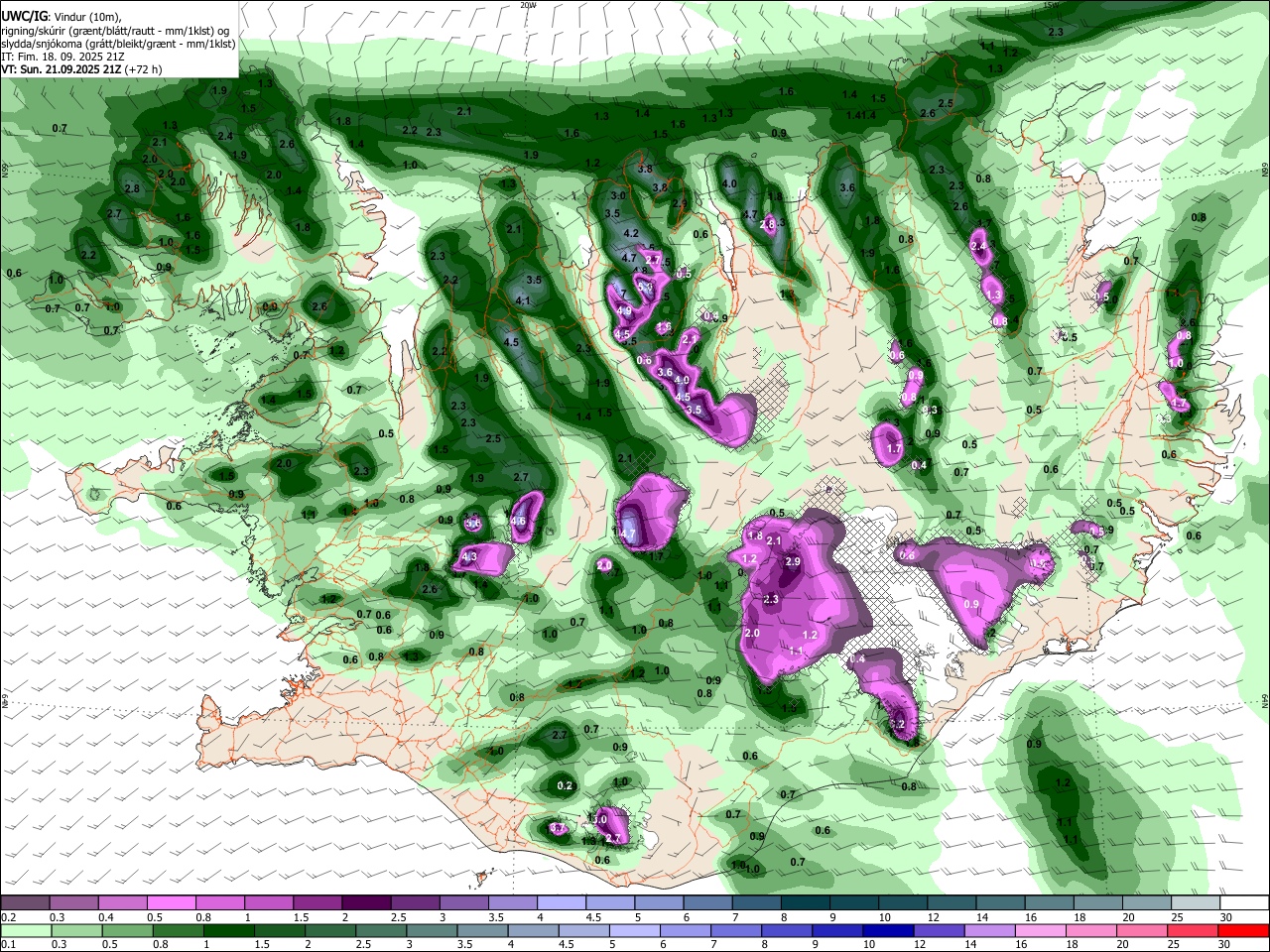Select the 'VT: Sun. 21.09.2025 21Z (+72 h)' line
This screenshot has height=952, width=1270.
[81, 69]
